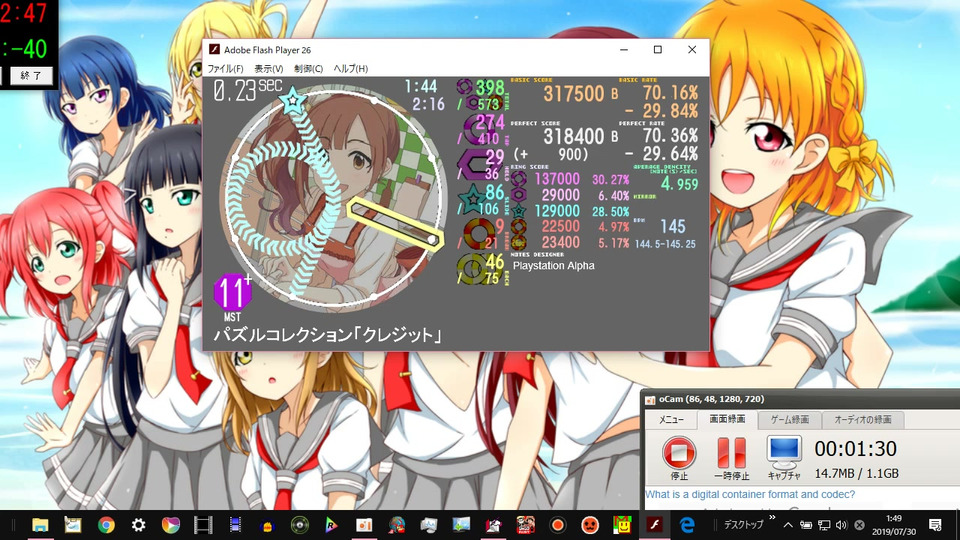Screen dimensions: 960x540
Task: Open the oCam メニュー tab
Action: 672,420
